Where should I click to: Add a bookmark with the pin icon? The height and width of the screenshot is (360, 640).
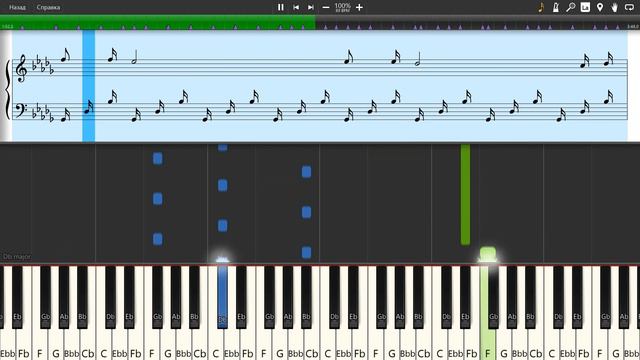[x=600, y=7]
